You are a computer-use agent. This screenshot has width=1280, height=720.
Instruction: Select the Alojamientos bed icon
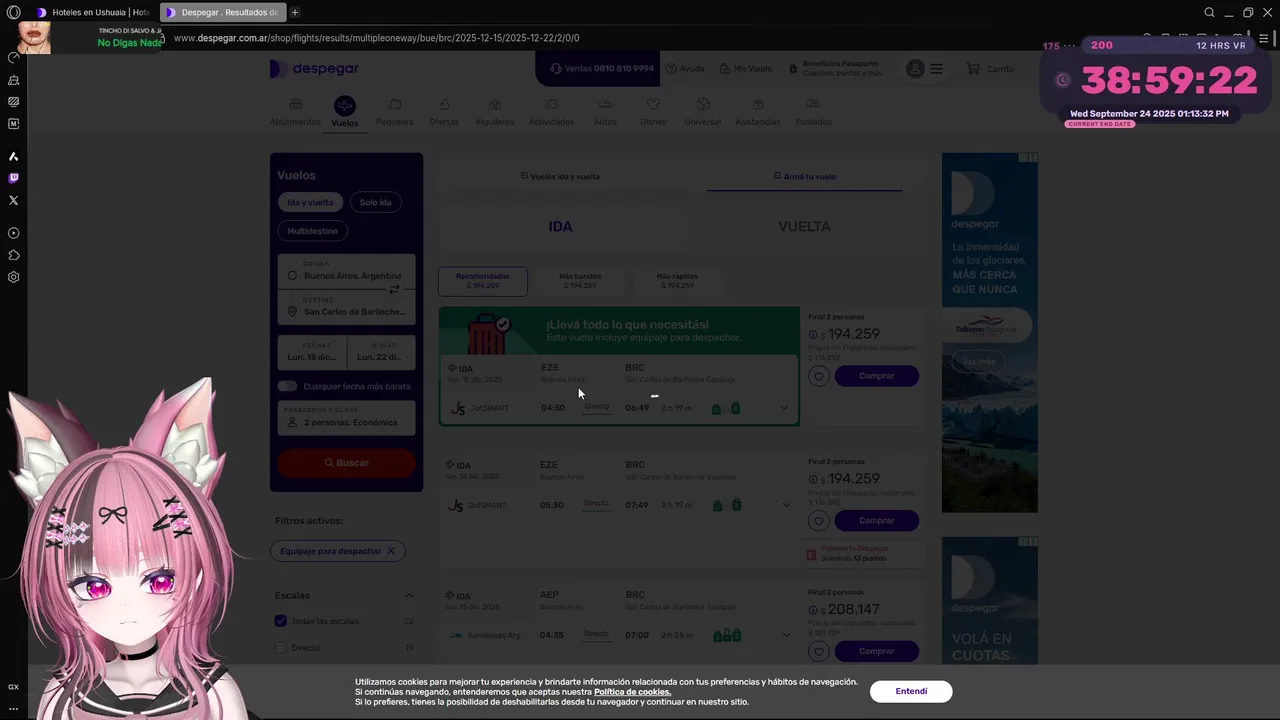tap(295, 104)
